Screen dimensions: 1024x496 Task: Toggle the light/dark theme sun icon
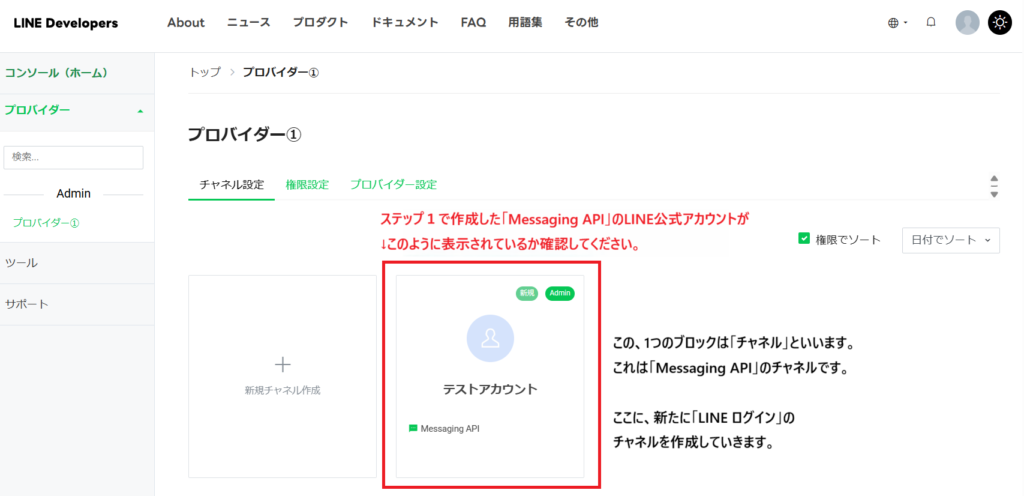tap(1000, 22)
